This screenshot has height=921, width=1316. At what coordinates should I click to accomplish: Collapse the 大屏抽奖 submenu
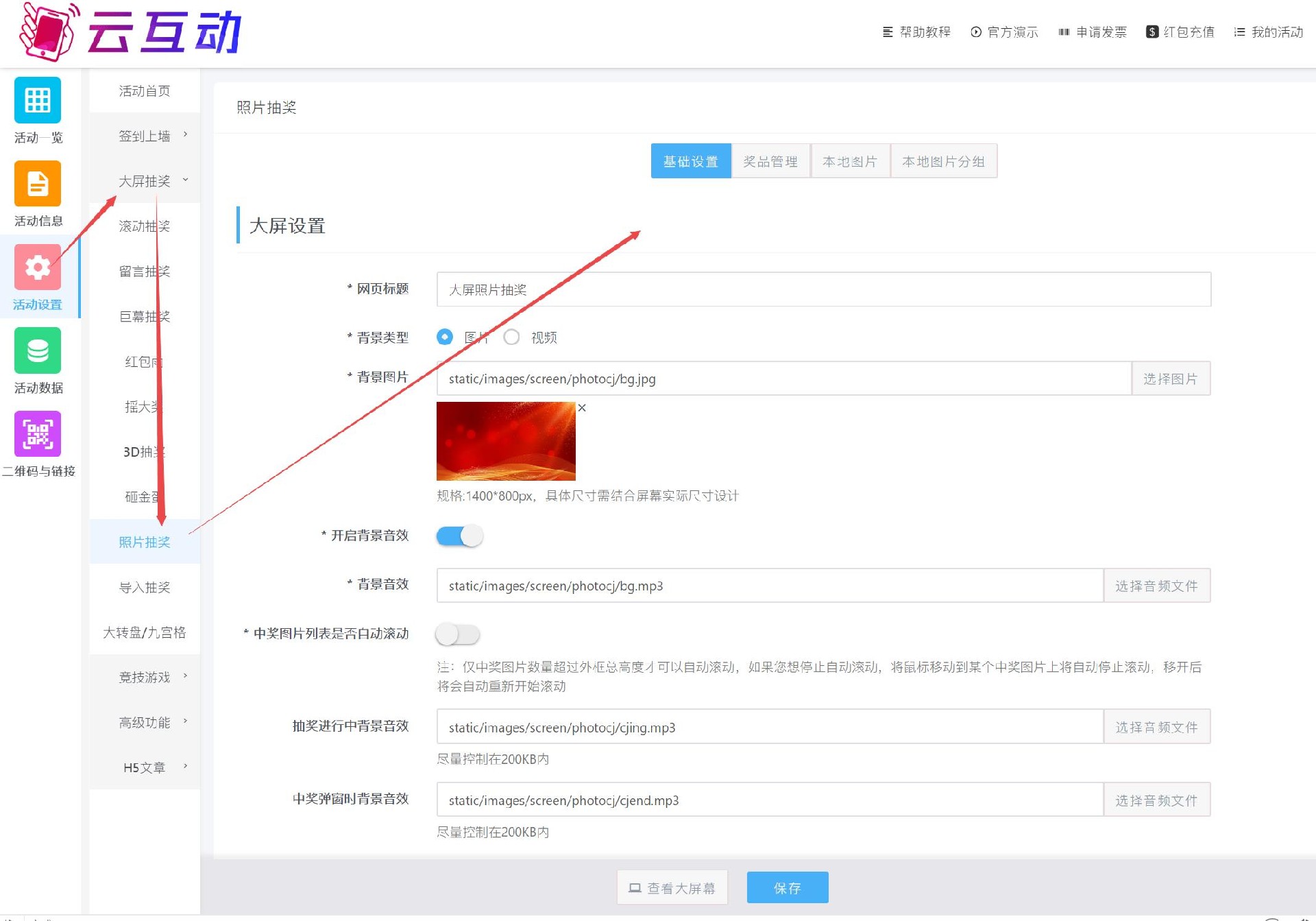click(145, 181)
